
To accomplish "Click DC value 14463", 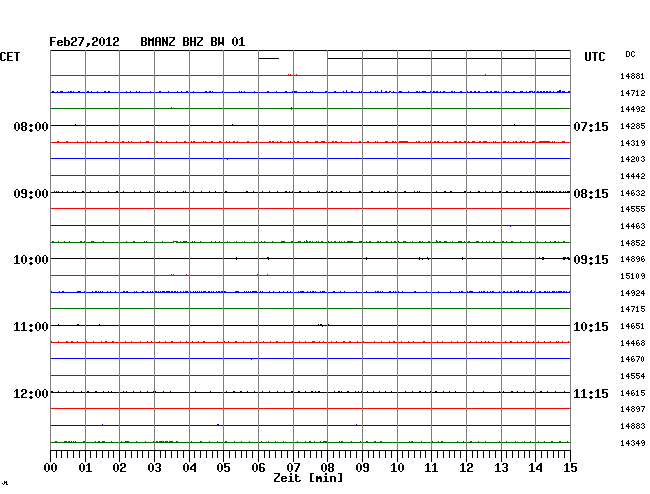I will [x=633, y=226].
